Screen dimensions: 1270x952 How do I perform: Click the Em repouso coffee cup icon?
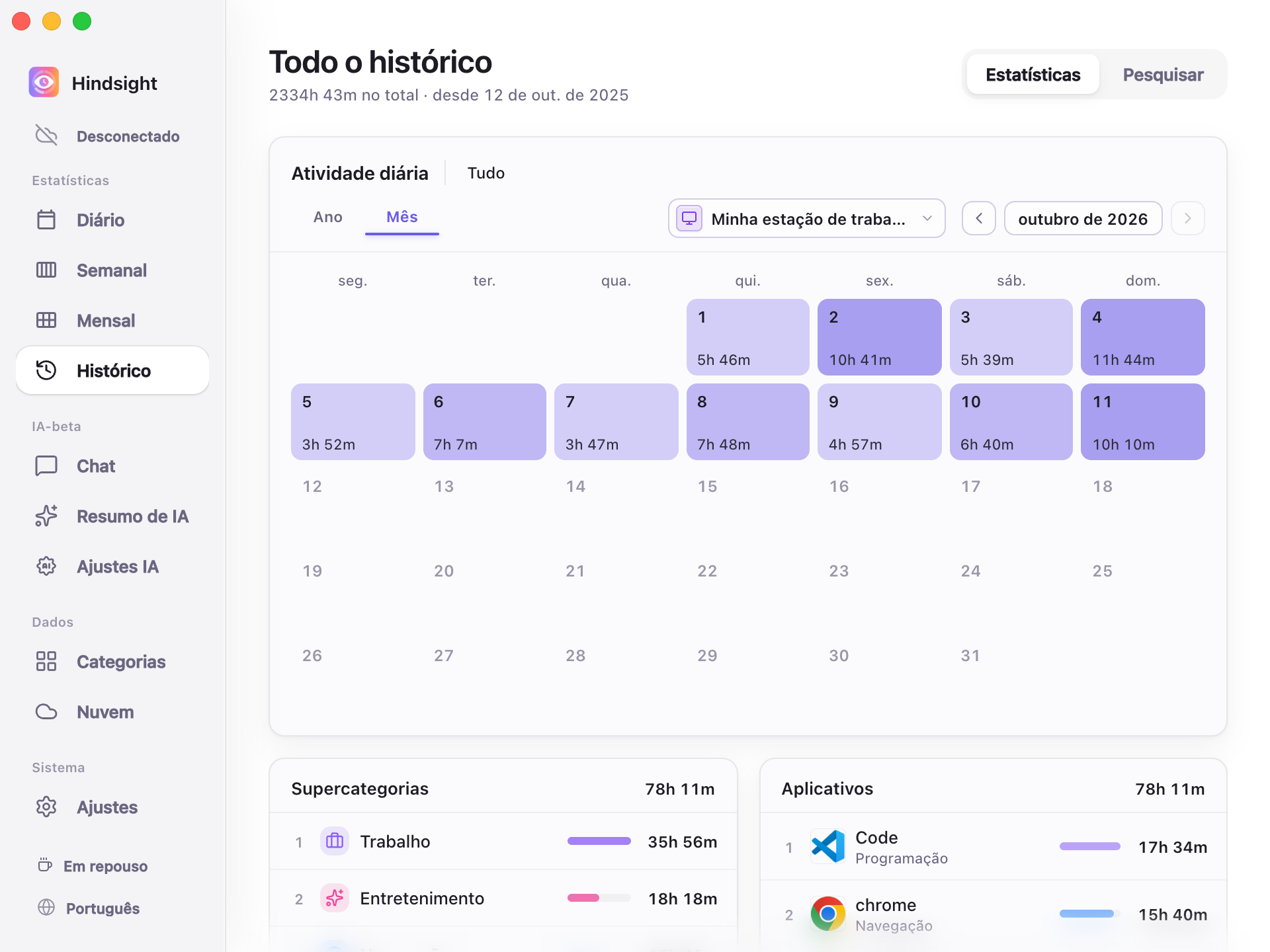click(45, 865)
